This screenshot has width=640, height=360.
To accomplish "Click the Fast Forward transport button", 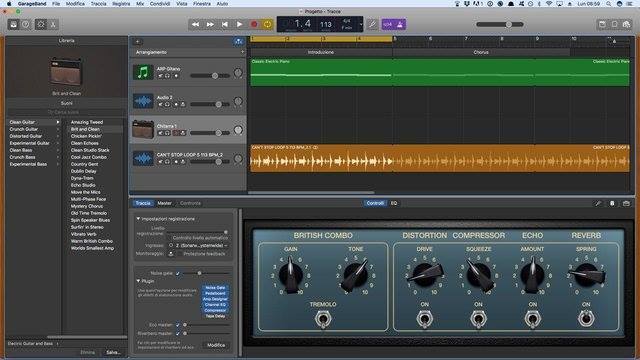I will coord(210,24).
